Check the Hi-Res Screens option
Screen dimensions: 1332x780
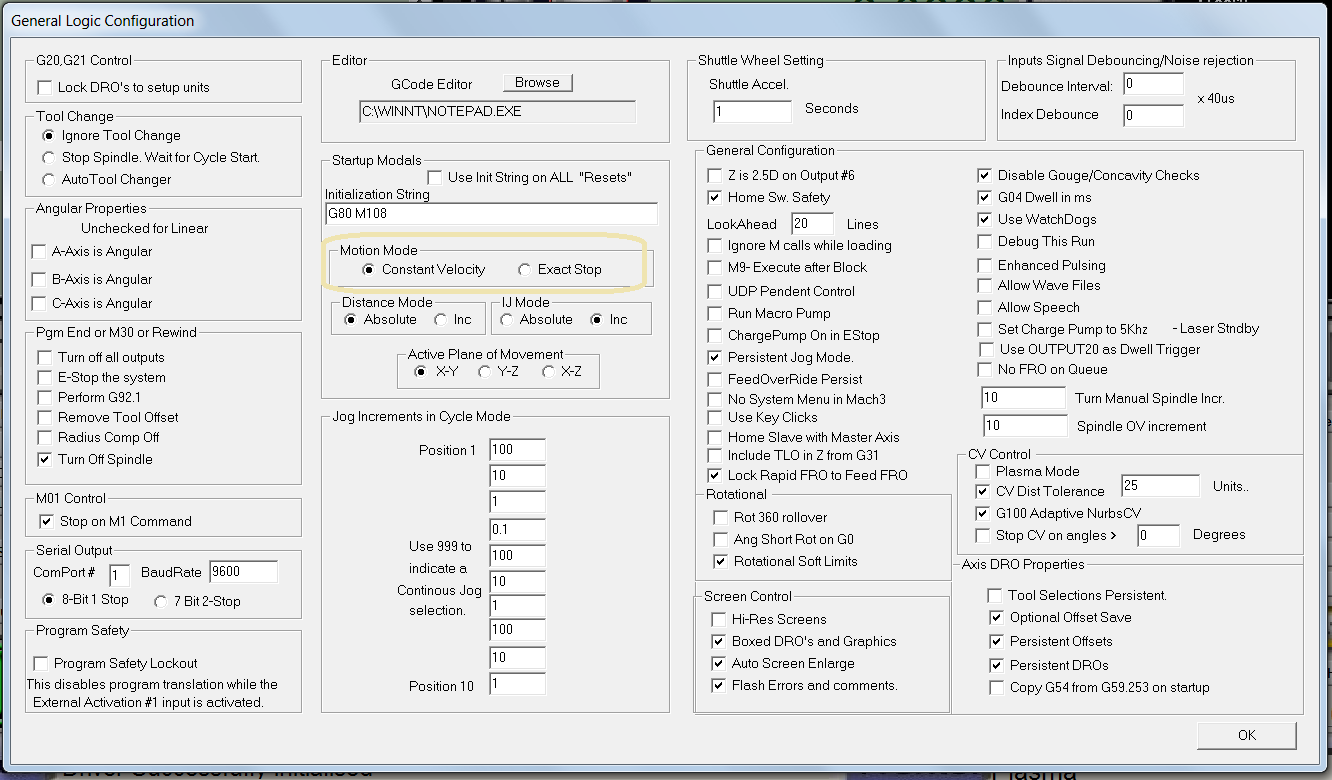click(x=718, y=619)
